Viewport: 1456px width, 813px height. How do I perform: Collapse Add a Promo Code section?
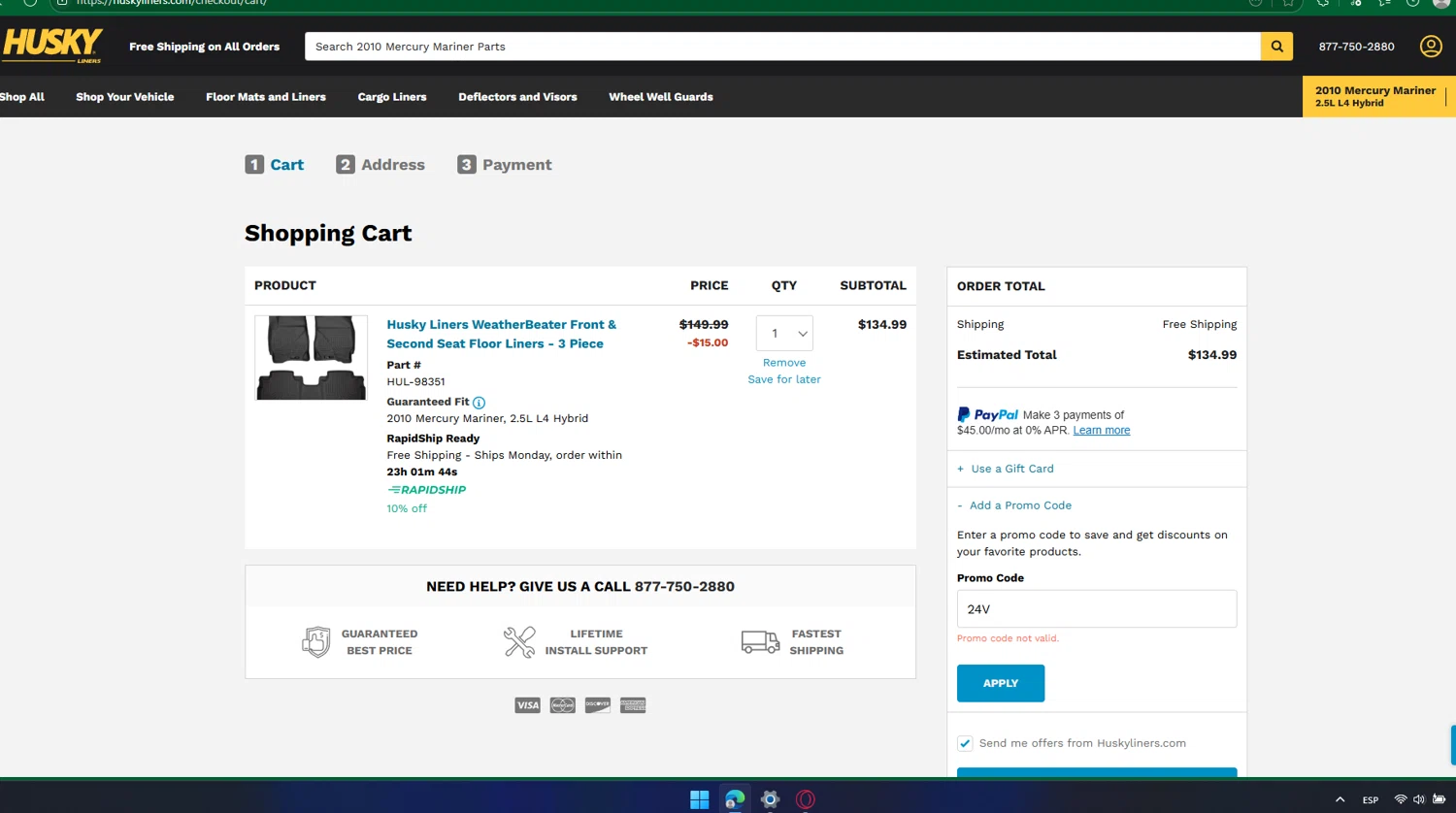point(1014,505)
